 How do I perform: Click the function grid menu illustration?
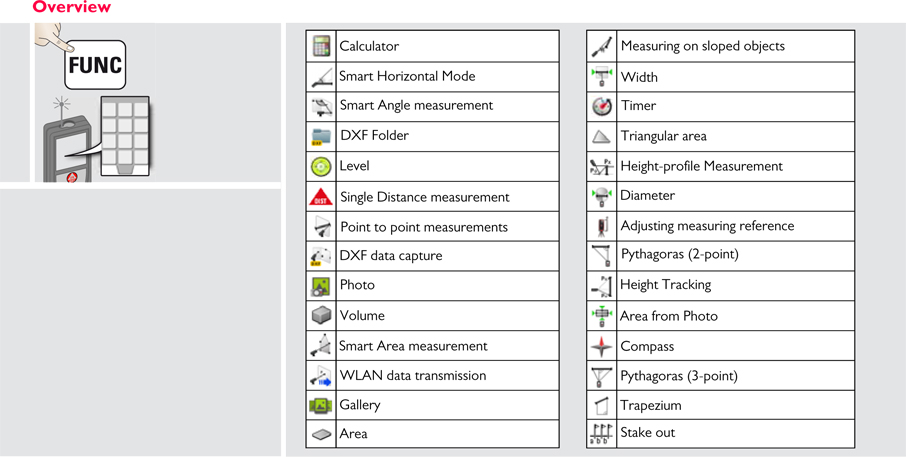pos(125,136)
